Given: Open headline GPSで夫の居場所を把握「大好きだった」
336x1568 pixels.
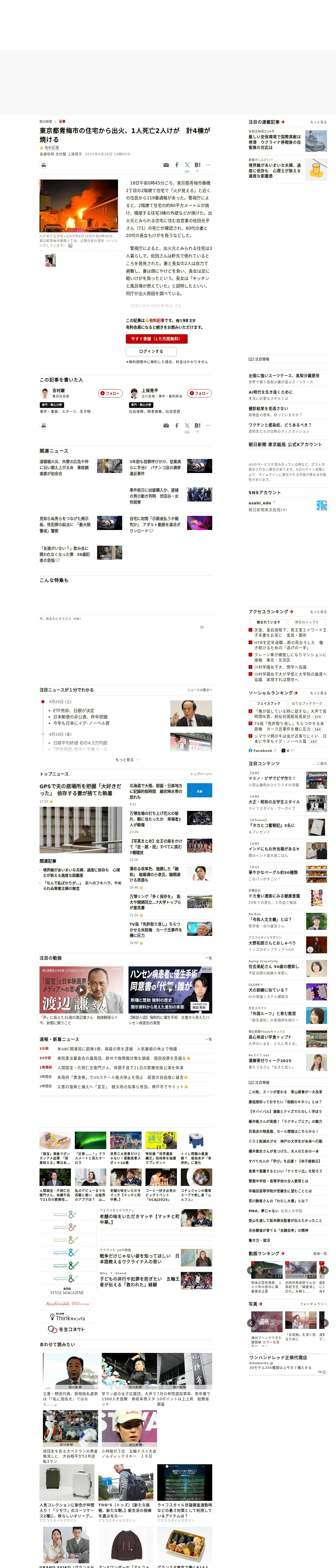Looking at the screenshot, I should (81, 790).
